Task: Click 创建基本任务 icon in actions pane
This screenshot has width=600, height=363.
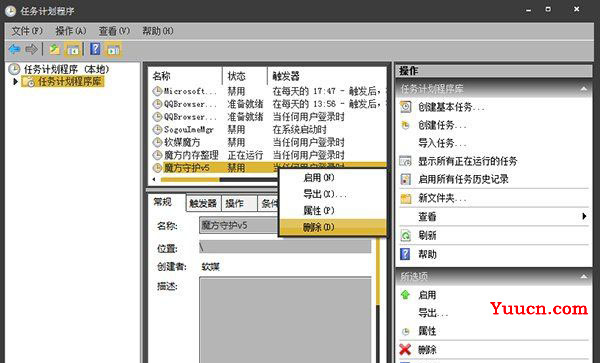Action: click(x=406, y=107)
